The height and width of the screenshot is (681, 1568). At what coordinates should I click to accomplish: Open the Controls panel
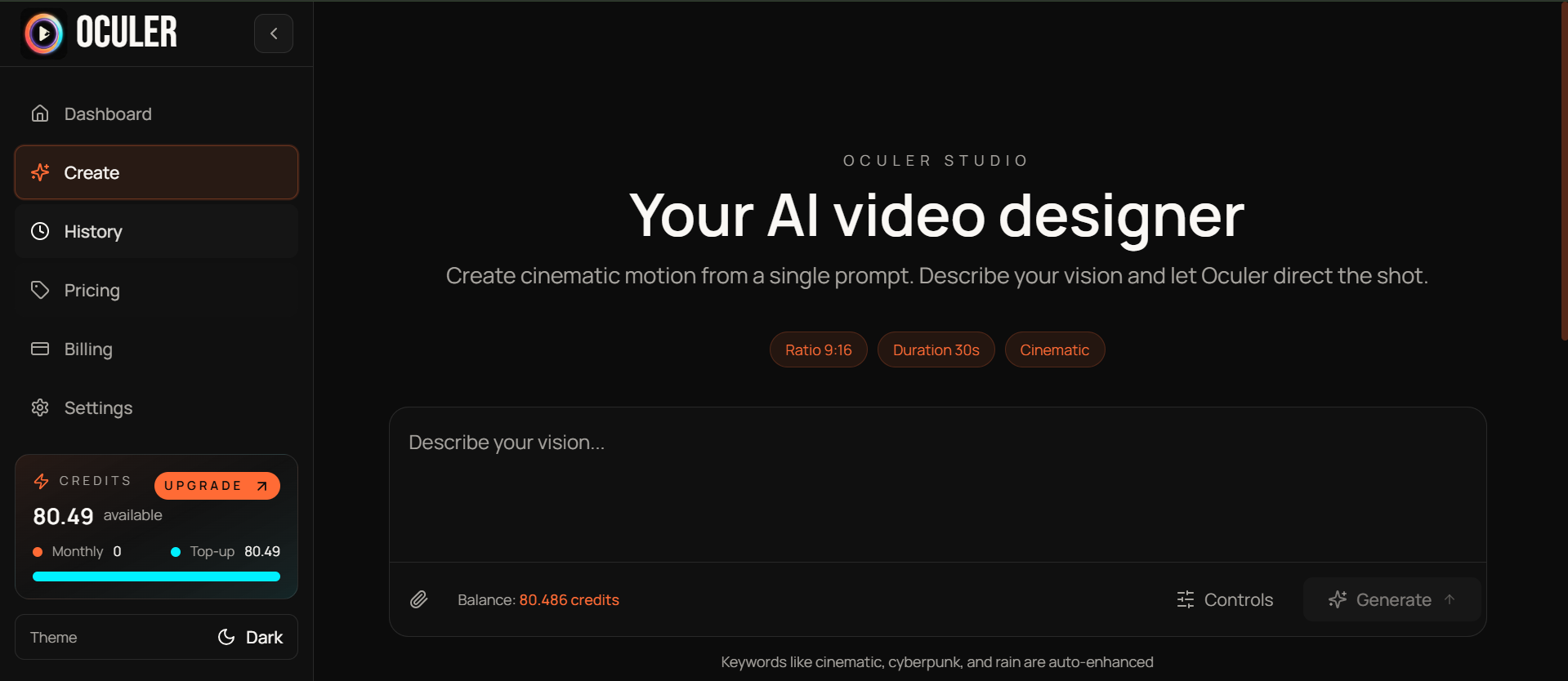click(x=1225, y=599)
